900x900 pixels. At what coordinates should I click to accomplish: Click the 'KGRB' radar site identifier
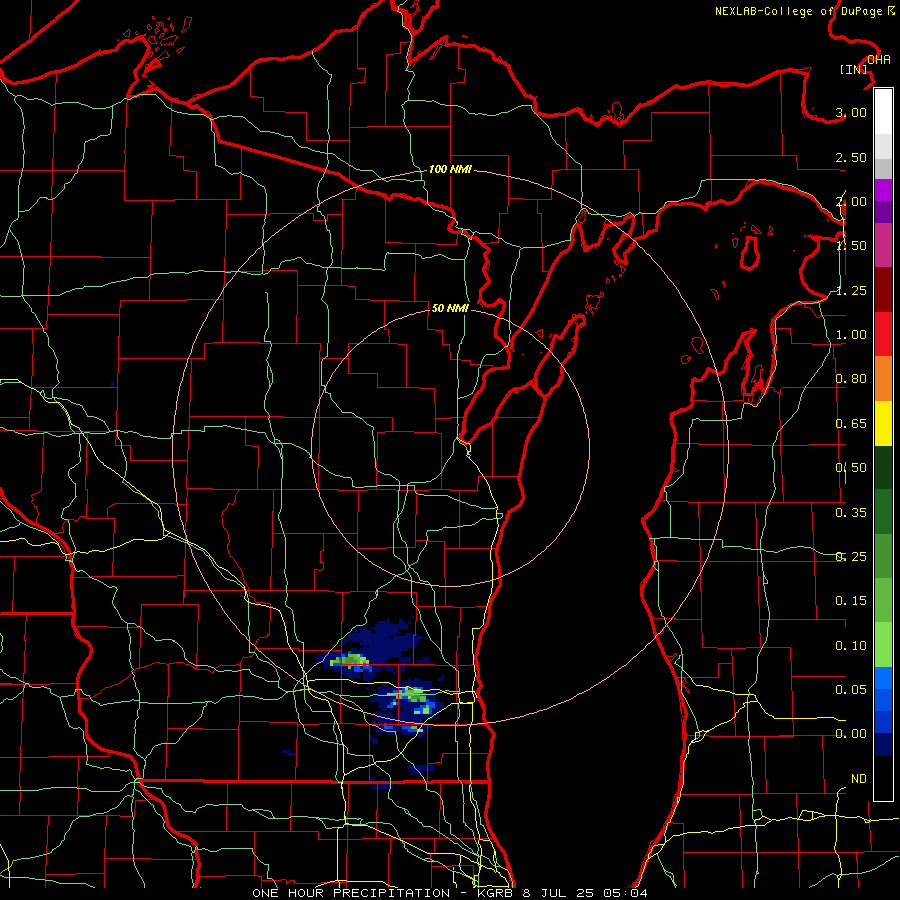495,893
